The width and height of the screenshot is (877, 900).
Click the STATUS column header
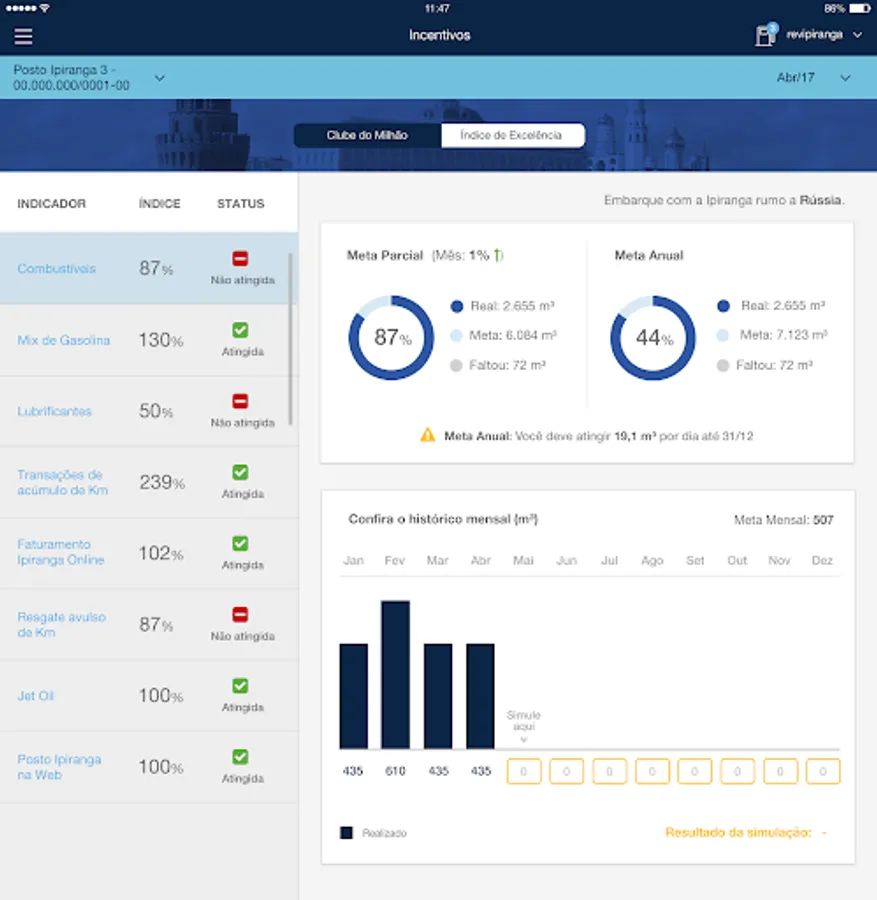coord(241,204)
